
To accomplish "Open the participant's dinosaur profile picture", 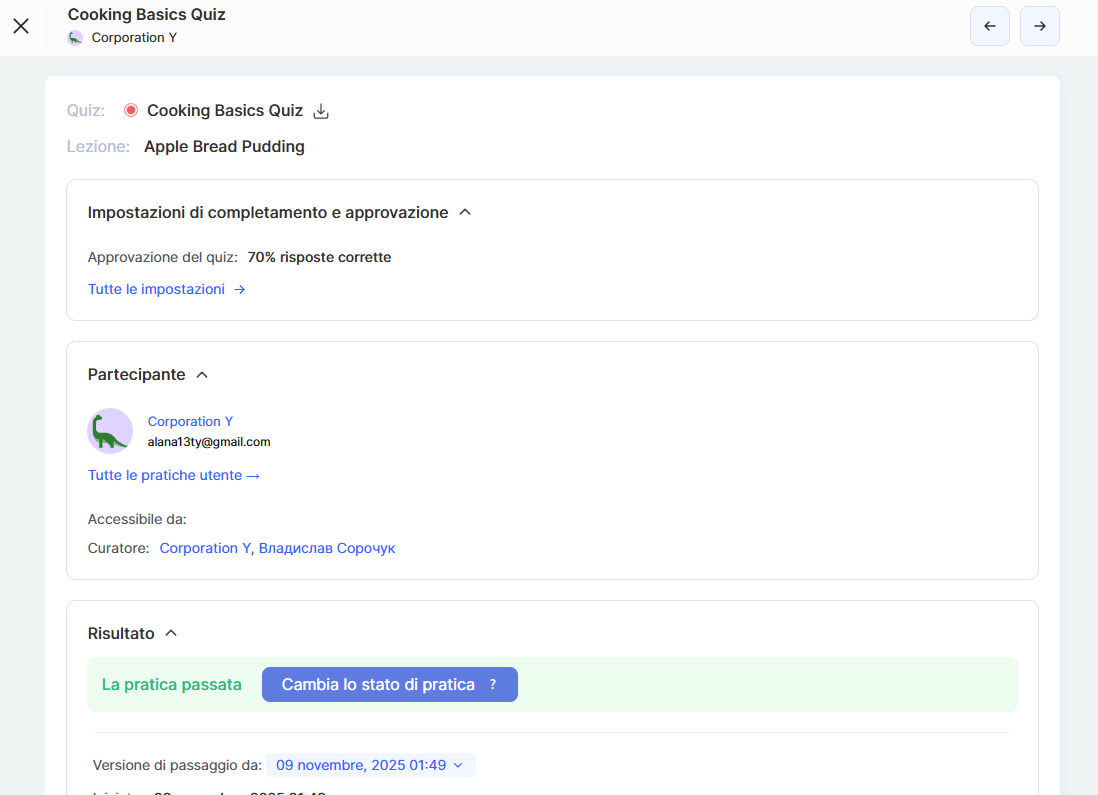I will 110,431.
